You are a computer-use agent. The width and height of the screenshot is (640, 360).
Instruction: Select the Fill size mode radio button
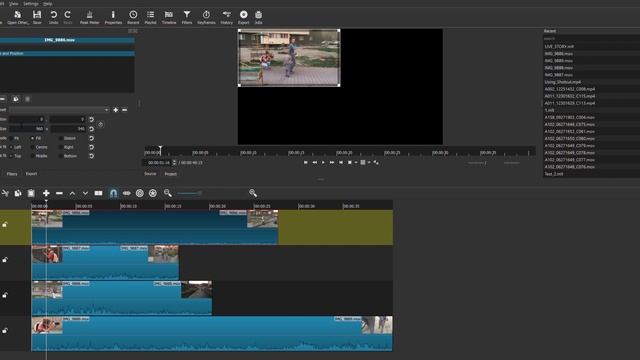[x=33, y=138]
